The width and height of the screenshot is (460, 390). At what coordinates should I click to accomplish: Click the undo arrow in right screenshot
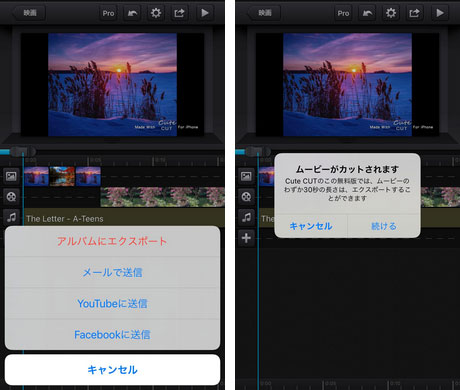coord(367,13)
